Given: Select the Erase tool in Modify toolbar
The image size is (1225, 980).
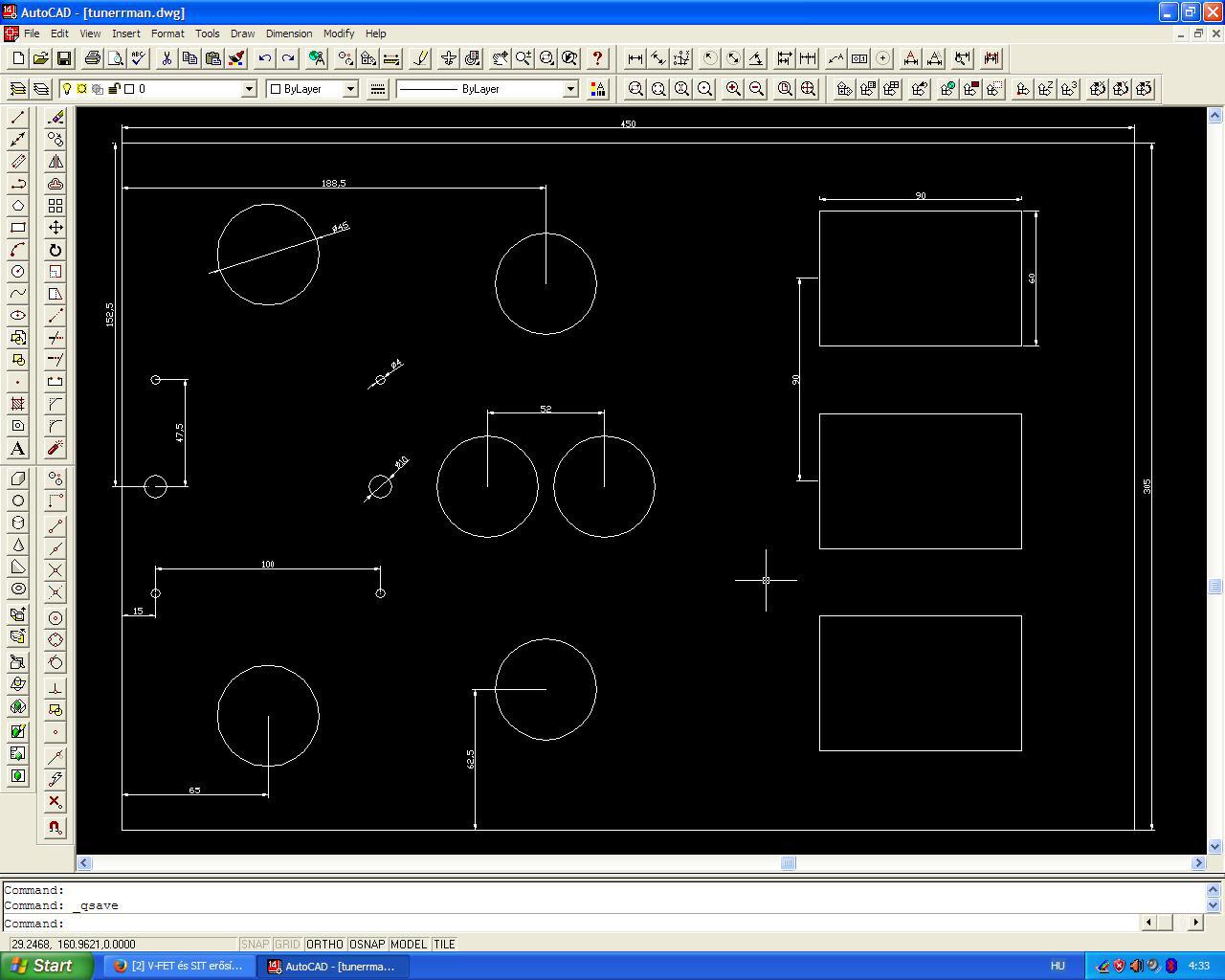Looking at the screenshot, I should click(x=56, y=118).
